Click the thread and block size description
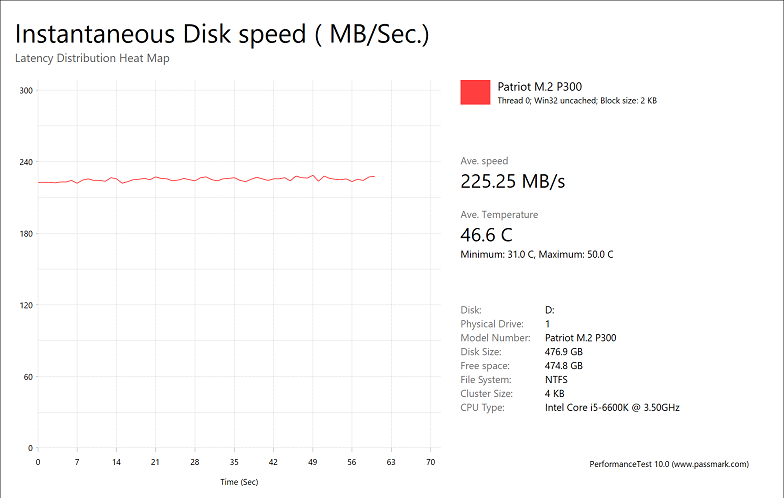This screenshot has width=784, height=498. [x=576, y=100]
